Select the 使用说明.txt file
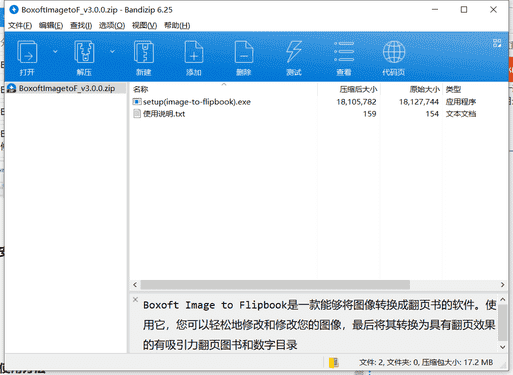The height and width of the screenshot is (375, 513). pyautogui.click(x=164, y=114)
